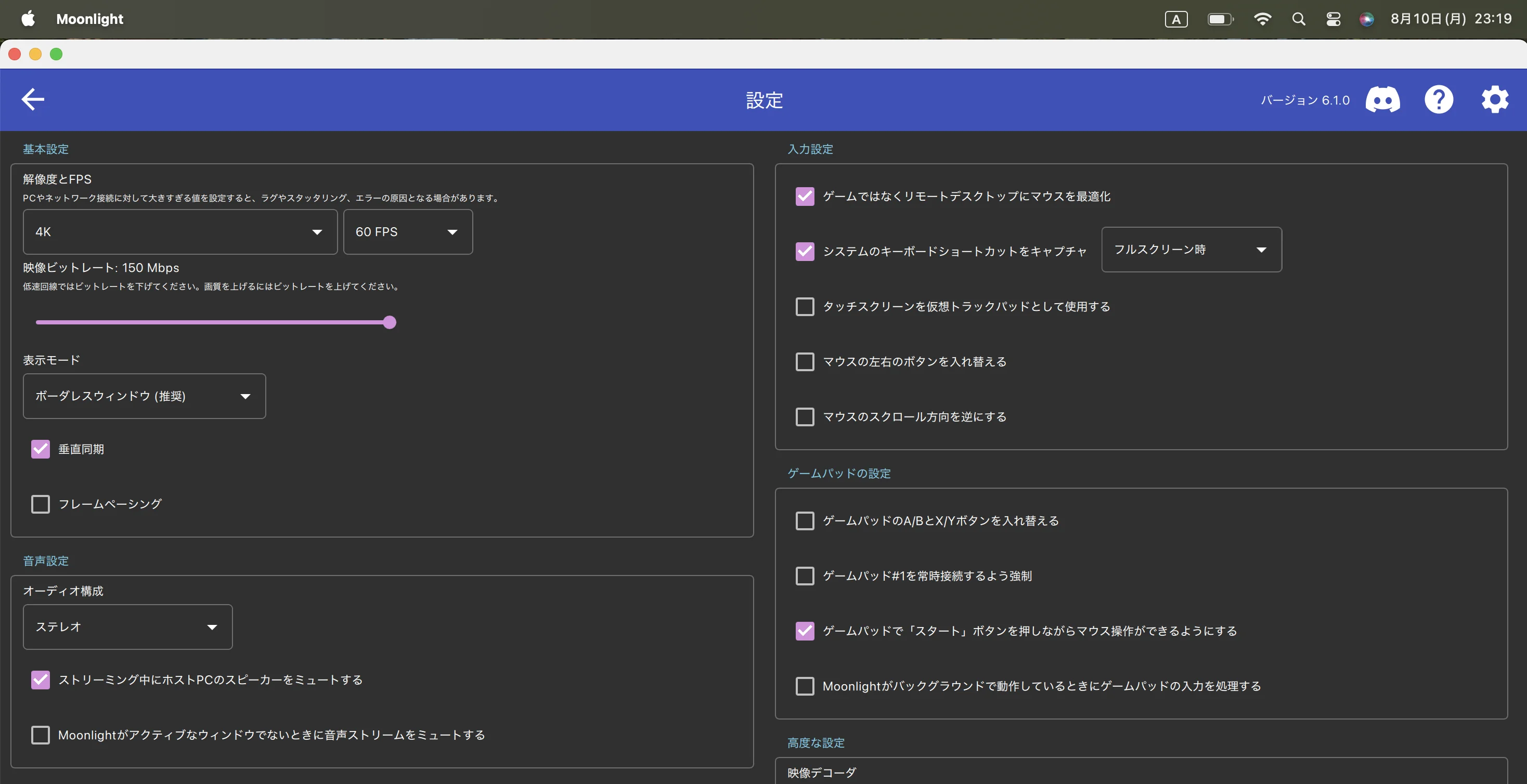1527x784 pixels.
Task: Open the ステレオ audio configuration dropdown
Action: click(127, 627)
